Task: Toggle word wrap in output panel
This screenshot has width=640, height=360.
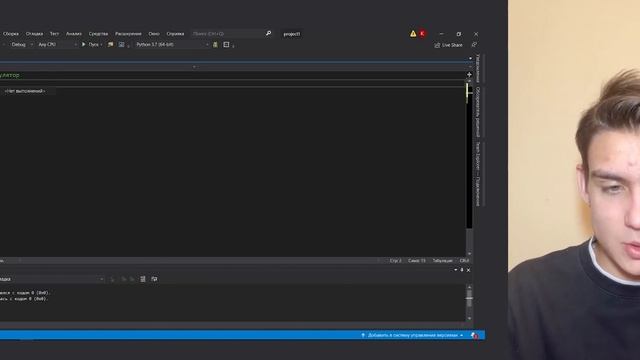Action: click(x=154, y=279)
